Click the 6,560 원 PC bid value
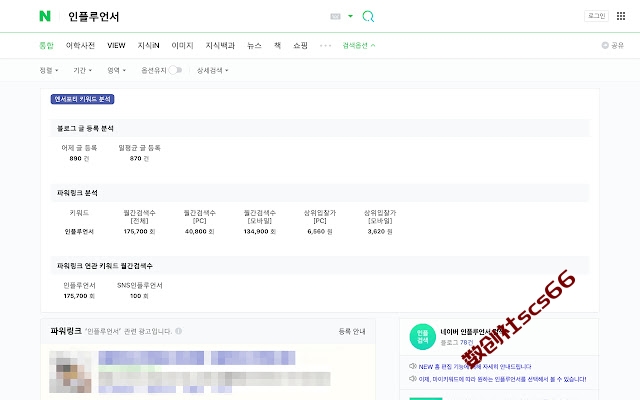This screenshot has height=400, width=640. point(320,231)
